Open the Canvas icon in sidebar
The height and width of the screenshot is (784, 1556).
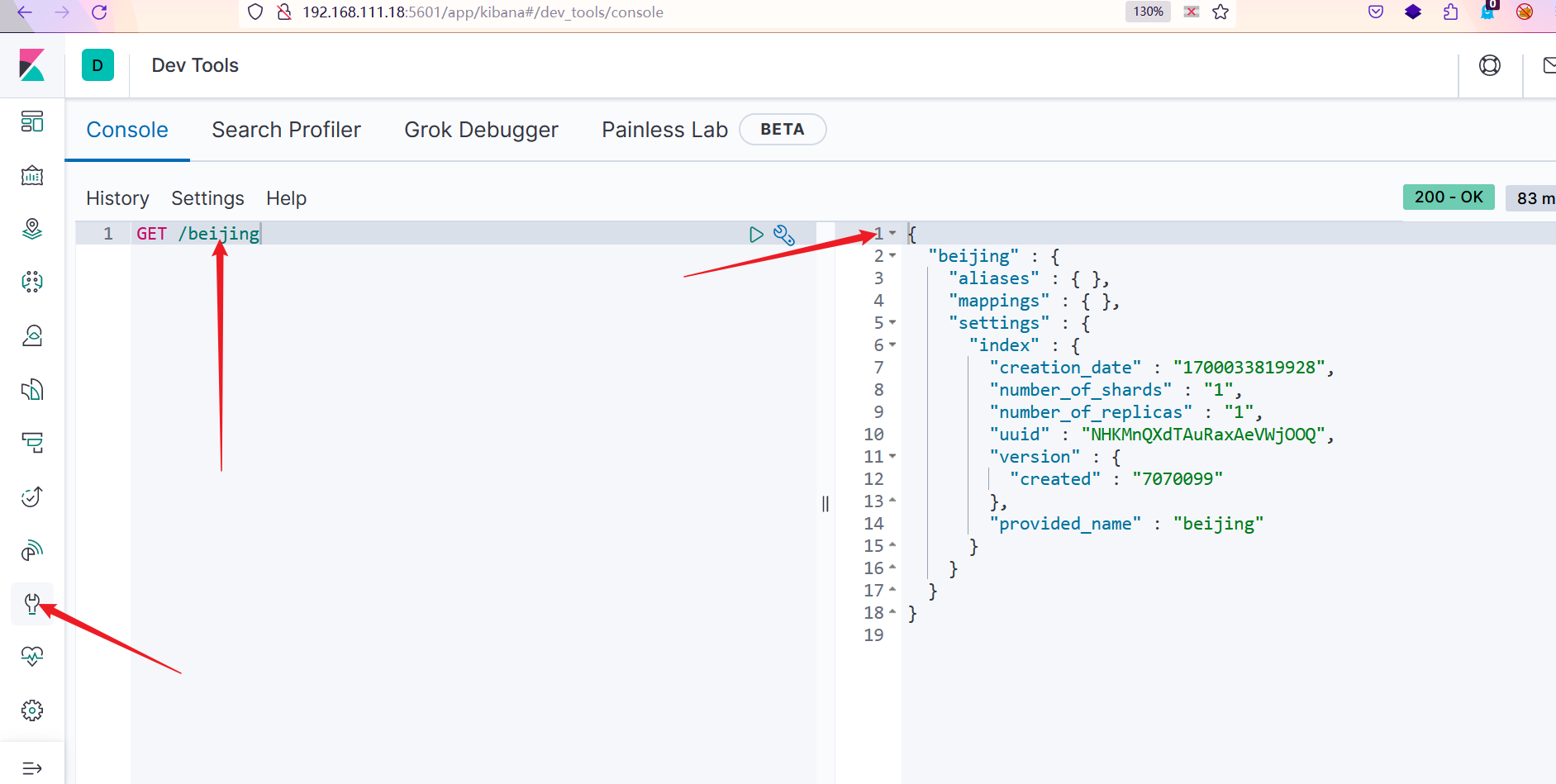32,175
